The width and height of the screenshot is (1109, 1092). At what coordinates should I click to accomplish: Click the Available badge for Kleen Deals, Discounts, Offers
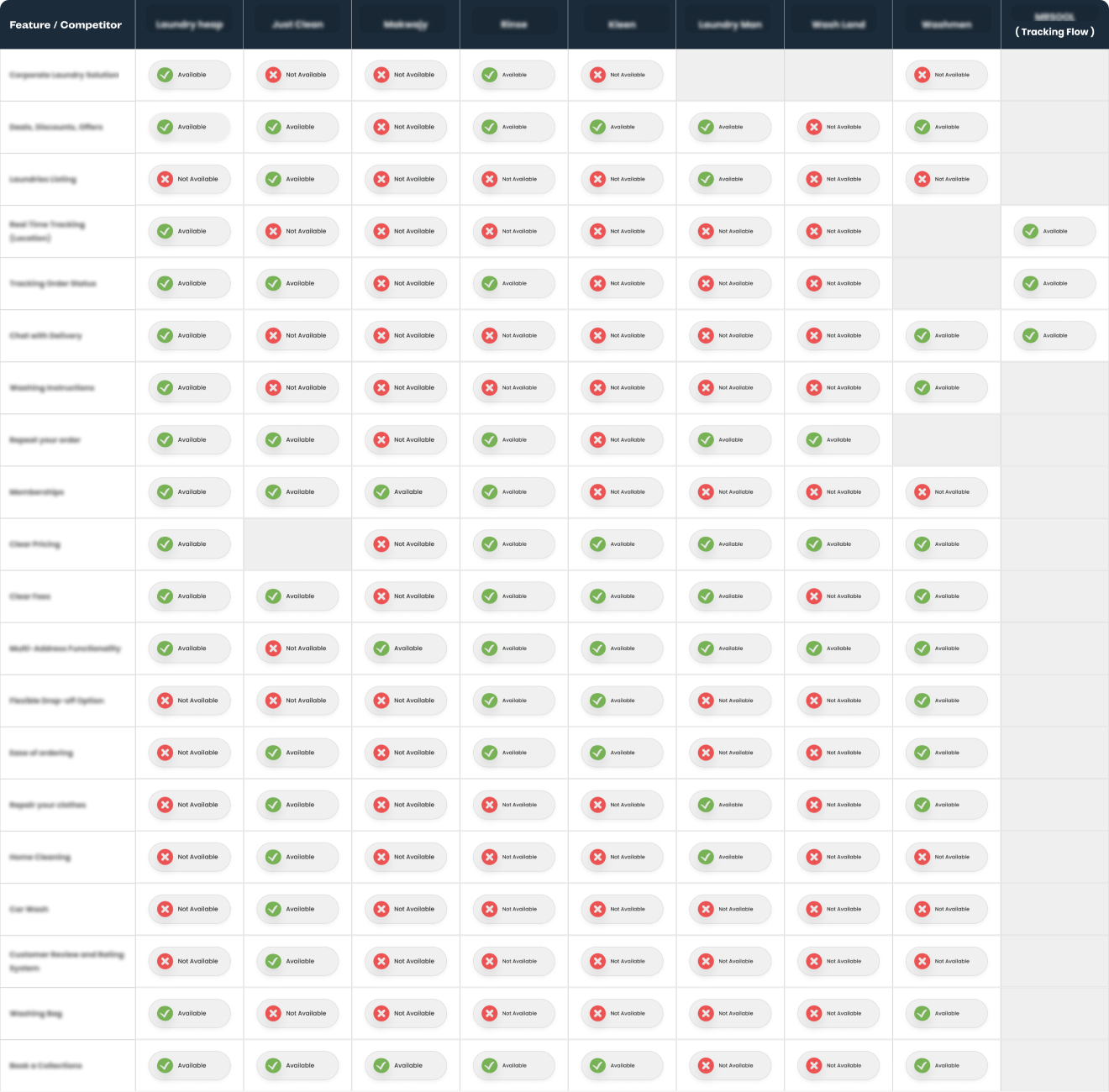(622, 127)
